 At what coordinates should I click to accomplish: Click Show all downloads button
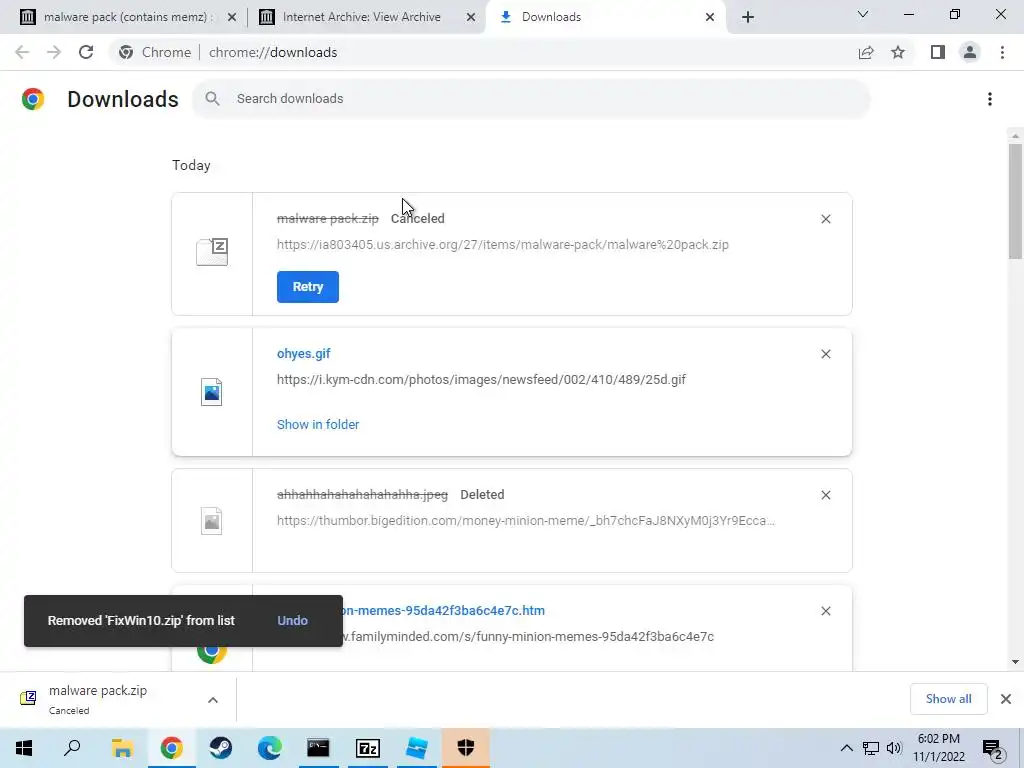point(948,699)
